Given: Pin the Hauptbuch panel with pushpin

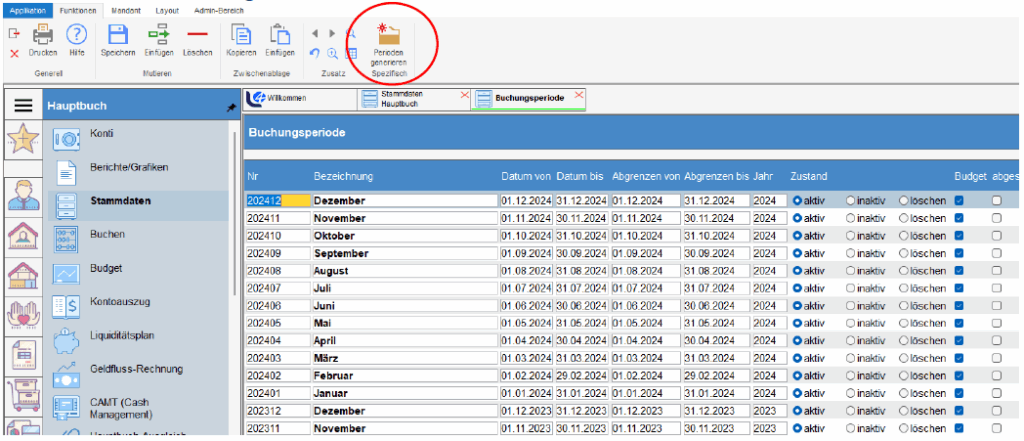Looking at the screenshot, I should coord(232,105).
